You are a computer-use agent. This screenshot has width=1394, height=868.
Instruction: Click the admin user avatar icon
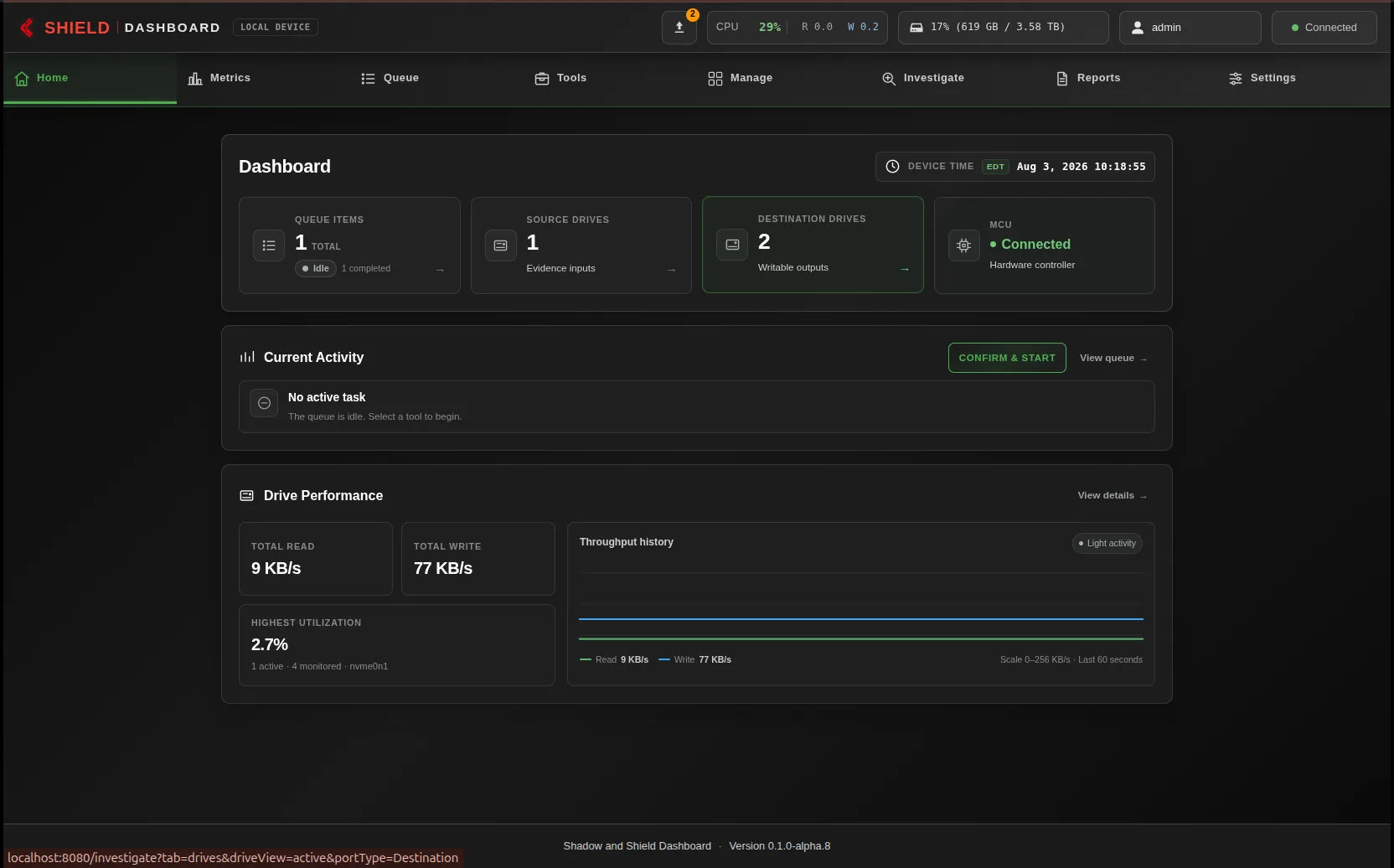(1138, 28)
